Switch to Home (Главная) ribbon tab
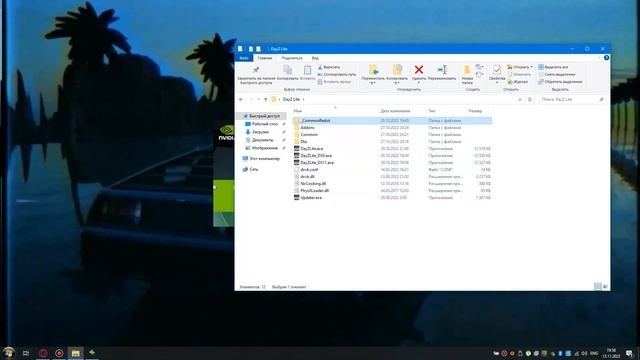 coord(264,58)
